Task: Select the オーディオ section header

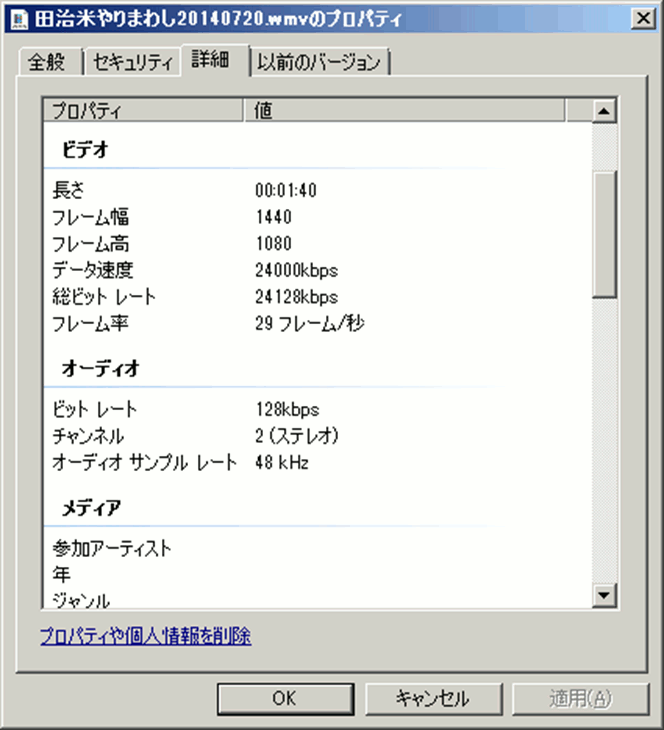Action: [x=101, y=369]
